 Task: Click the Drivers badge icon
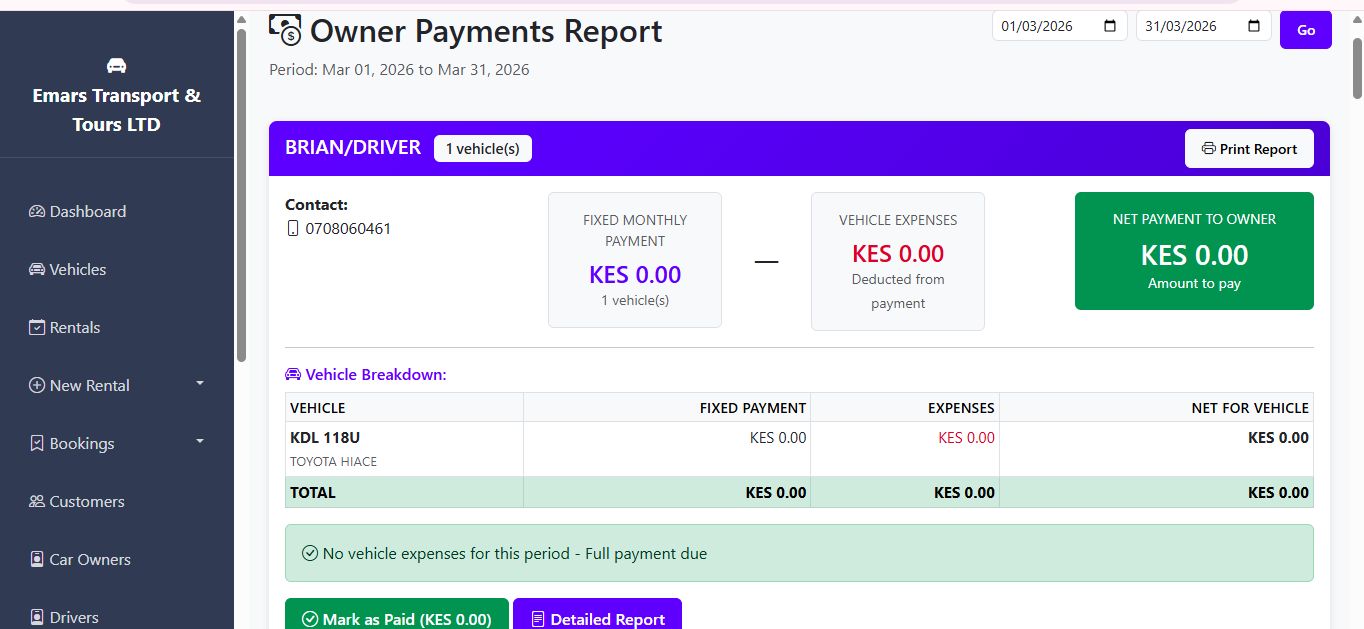(37, 617)
